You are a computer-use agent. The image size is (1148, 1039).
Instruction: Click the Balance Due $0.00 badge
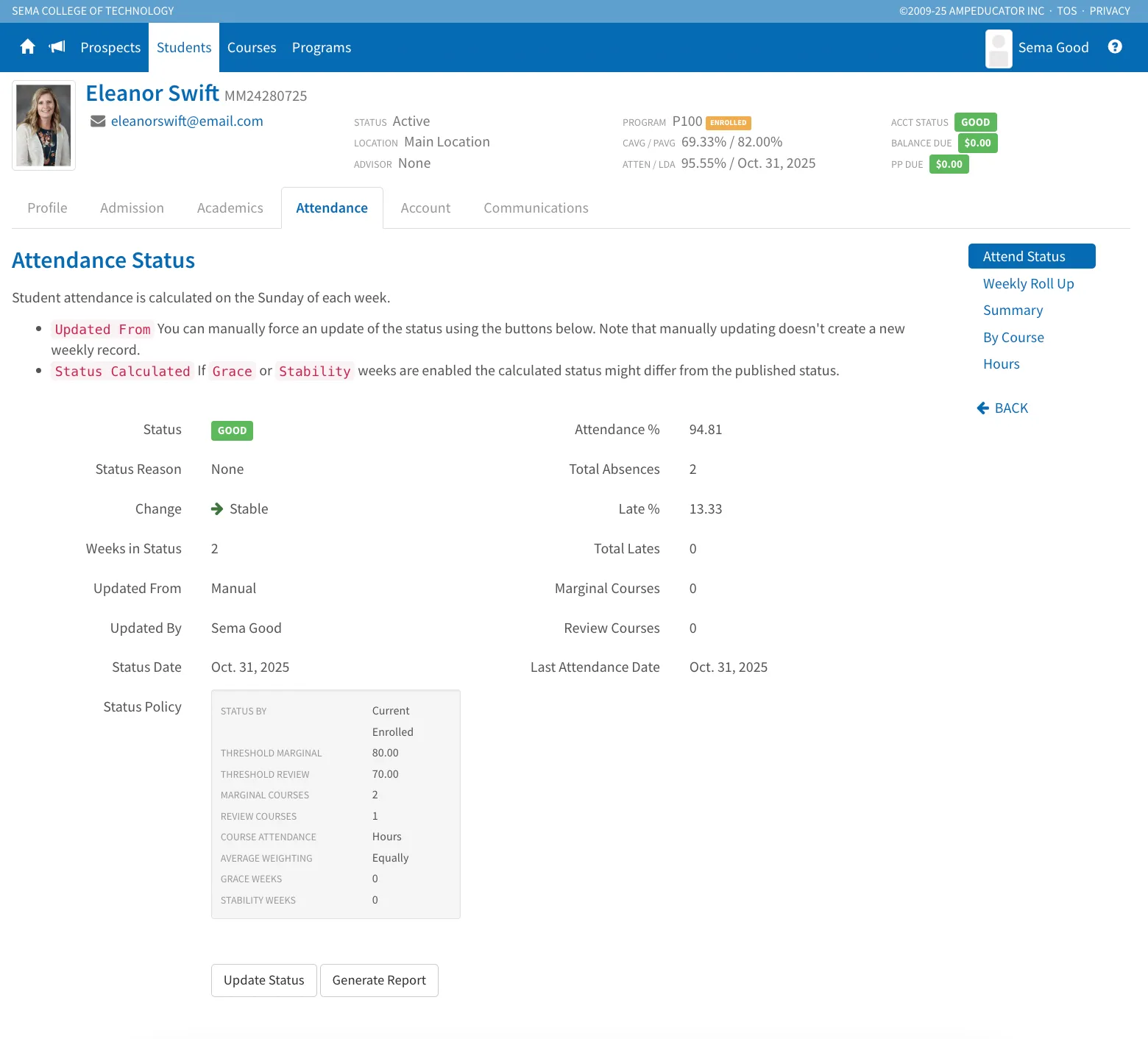coord(978,143)
